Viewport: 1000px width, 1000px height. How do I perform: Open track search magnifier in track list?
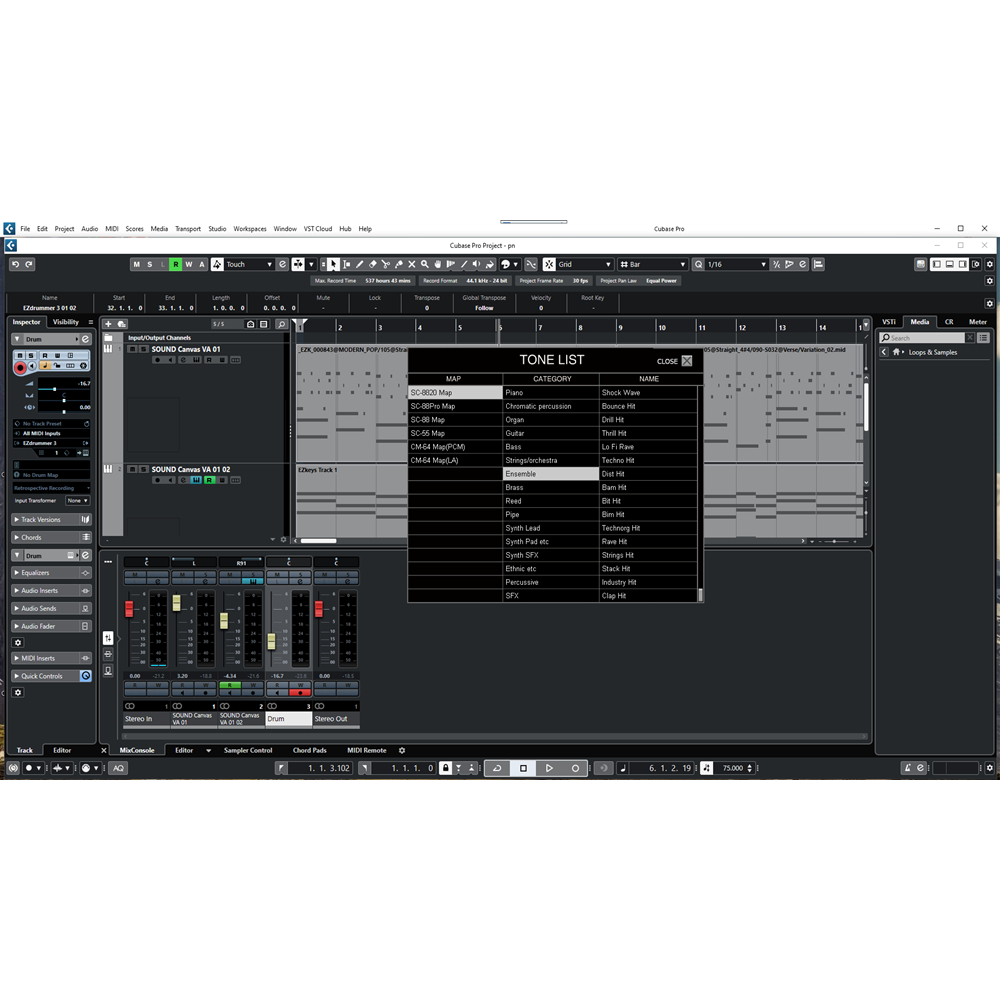click(281, 324)
